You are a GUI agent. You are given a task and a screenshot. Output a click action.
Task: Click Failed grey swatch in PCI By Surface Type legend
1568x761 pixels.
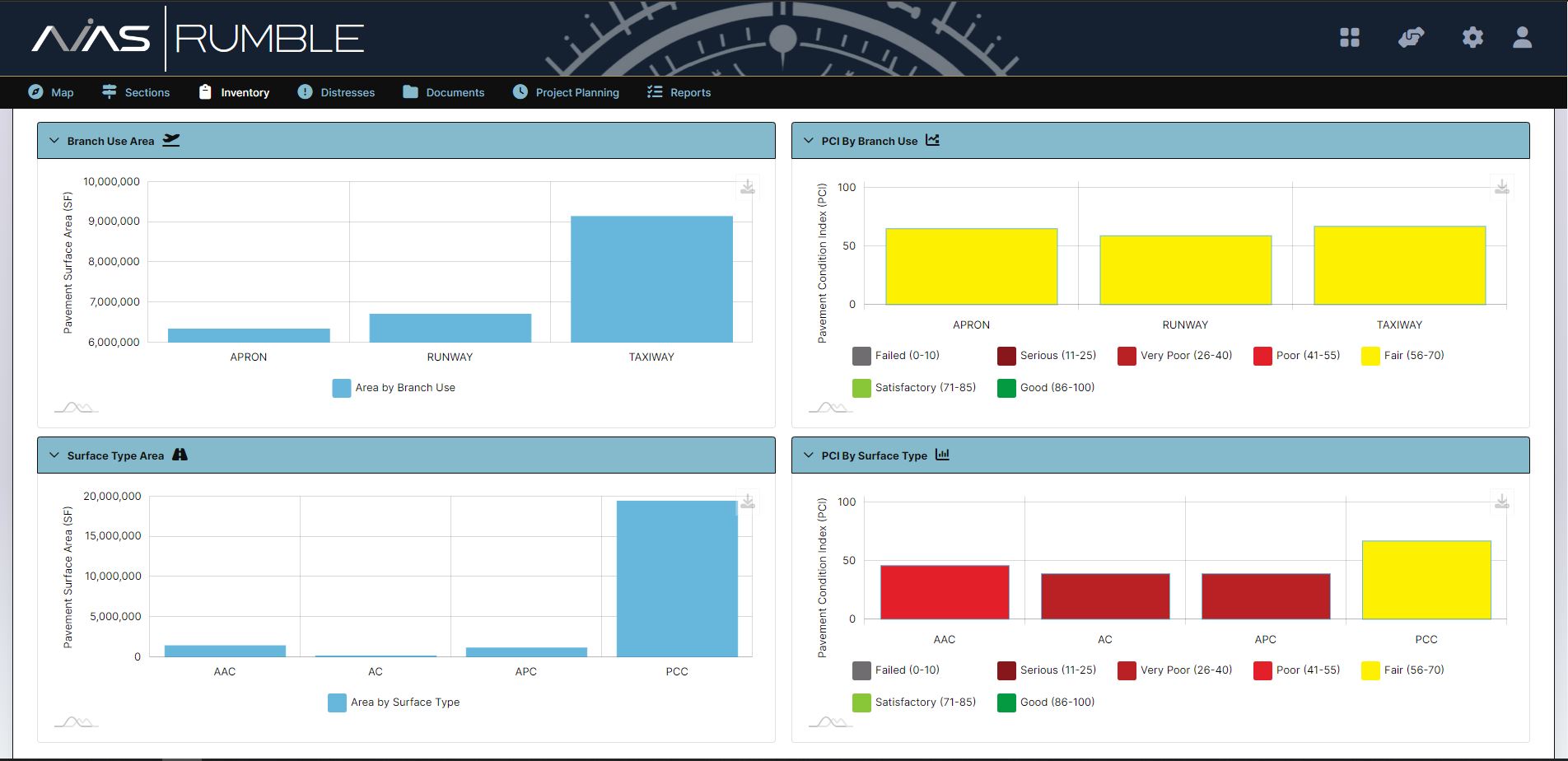pos(861,670)
